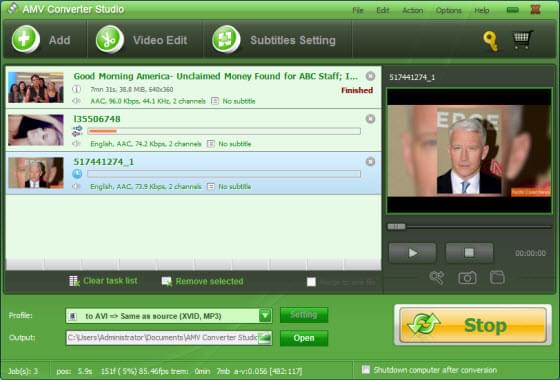Screen dimensions: 560x380
Task: Take a snapshot with camera icon
Action: (467, 278)
